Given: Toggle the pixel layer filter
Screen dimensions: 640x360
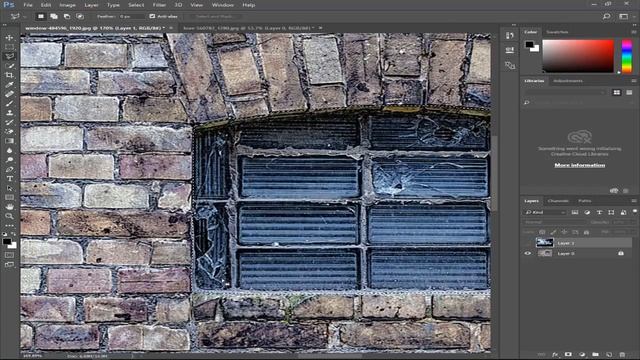Looking at the screenshot, I should pos(575,212).
